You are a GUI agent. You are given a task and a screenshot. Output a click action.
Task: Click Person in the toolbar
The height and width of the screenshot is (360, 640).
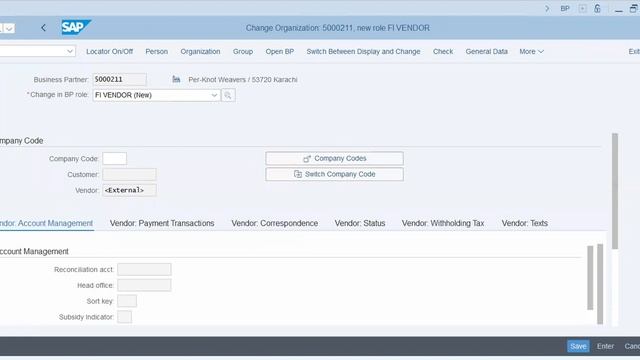coord(157,51)
